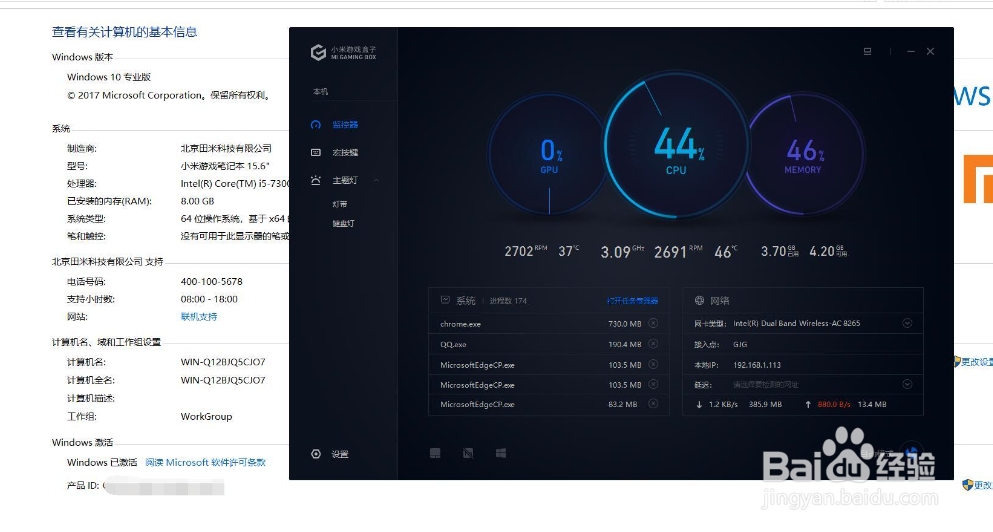Click computer name WIN-Q12BJQ5CJO7 in System window

coord(223,362)
